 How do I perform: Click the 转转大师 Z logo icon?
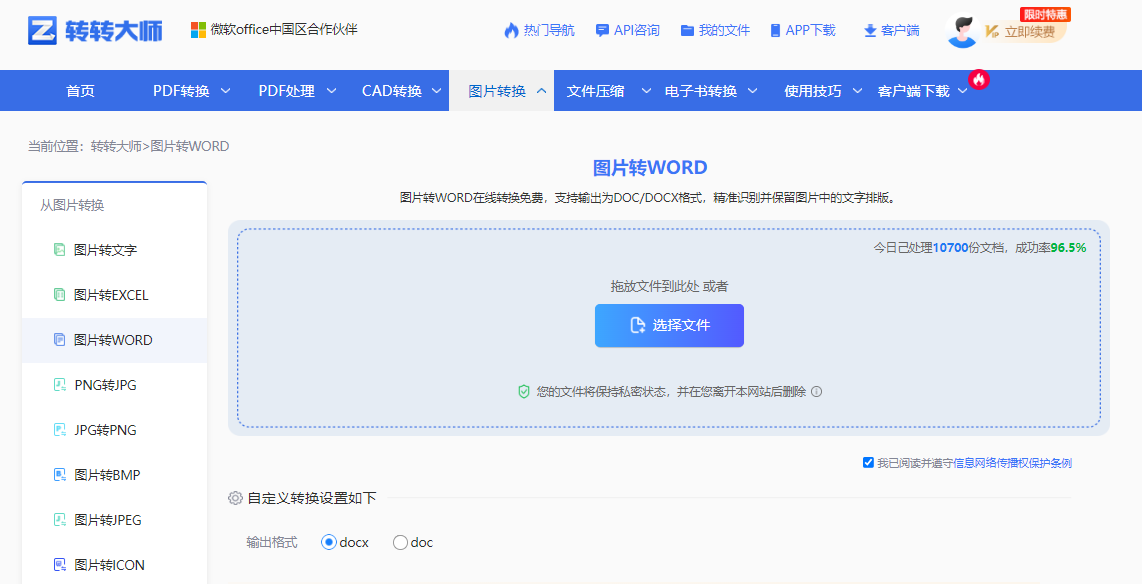click(x=42, y=31)
